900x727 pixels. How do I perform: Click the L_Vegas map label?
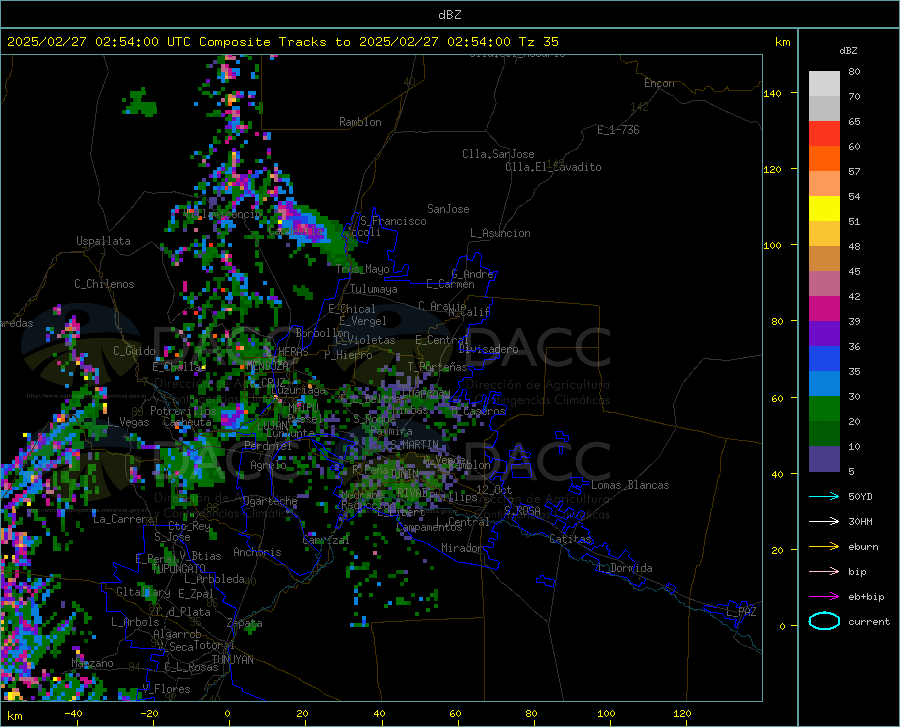[x=128, y=422]
